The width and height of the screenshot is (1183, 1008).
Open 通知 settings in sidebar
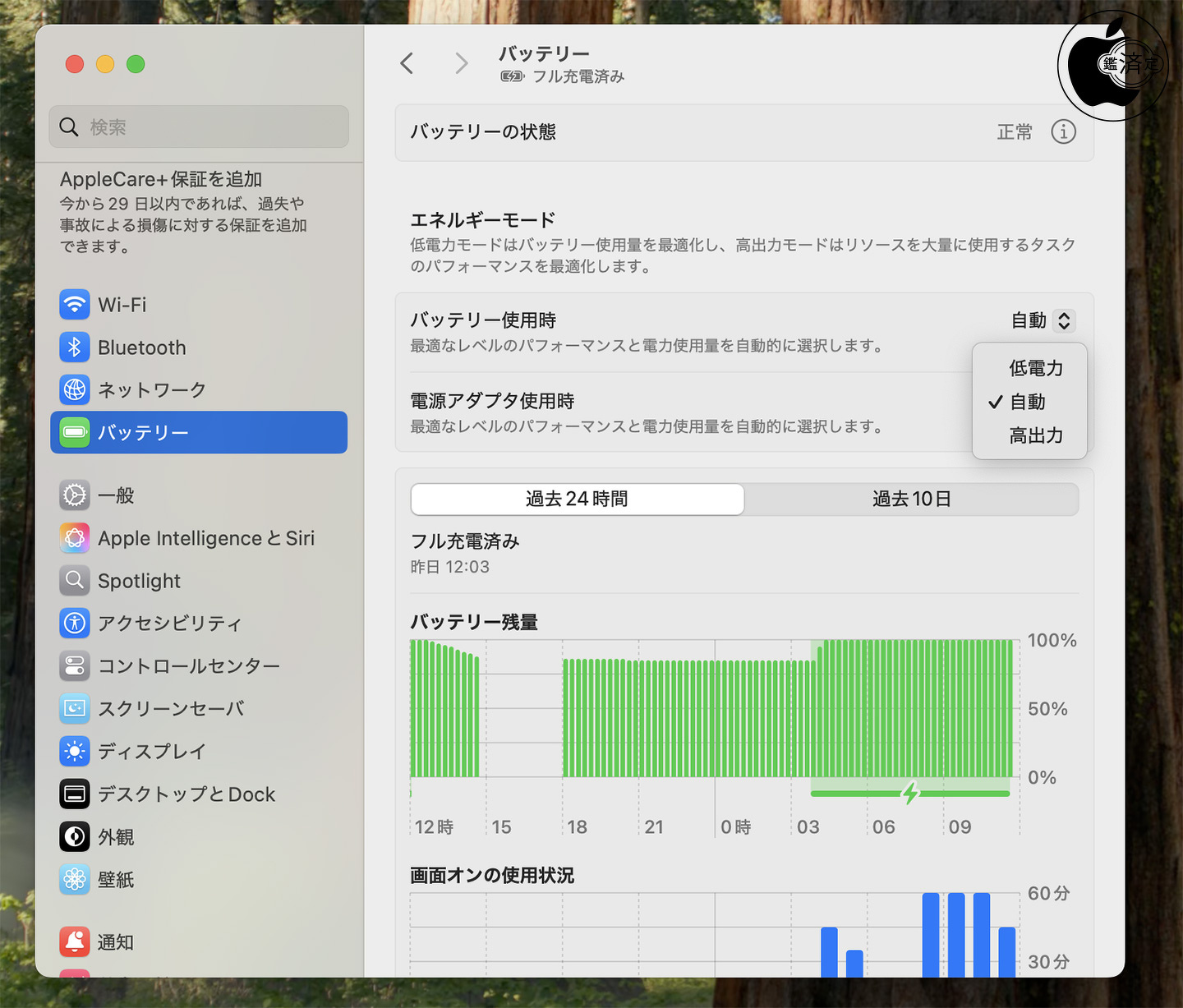(115, 942)
